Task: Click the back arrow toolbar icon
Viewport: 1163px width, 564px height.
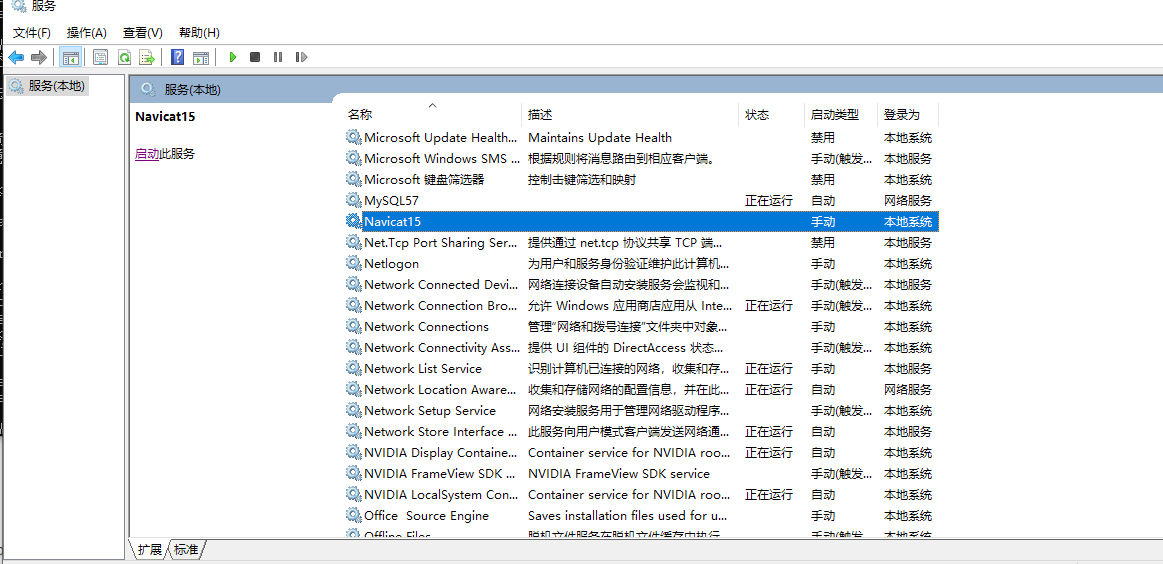Action: pyautogui.click(x=16, y=57)
